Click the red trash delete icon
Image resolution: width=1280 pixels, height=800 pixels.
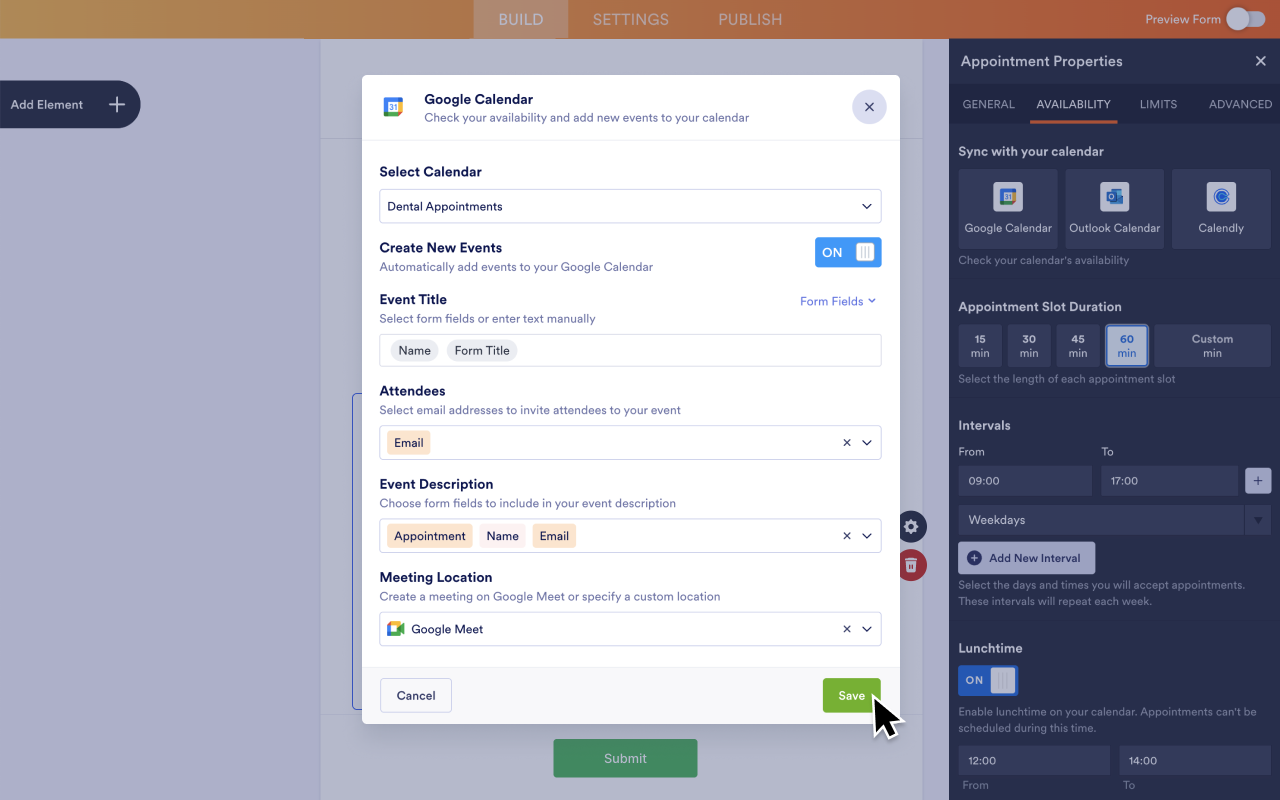911,565
